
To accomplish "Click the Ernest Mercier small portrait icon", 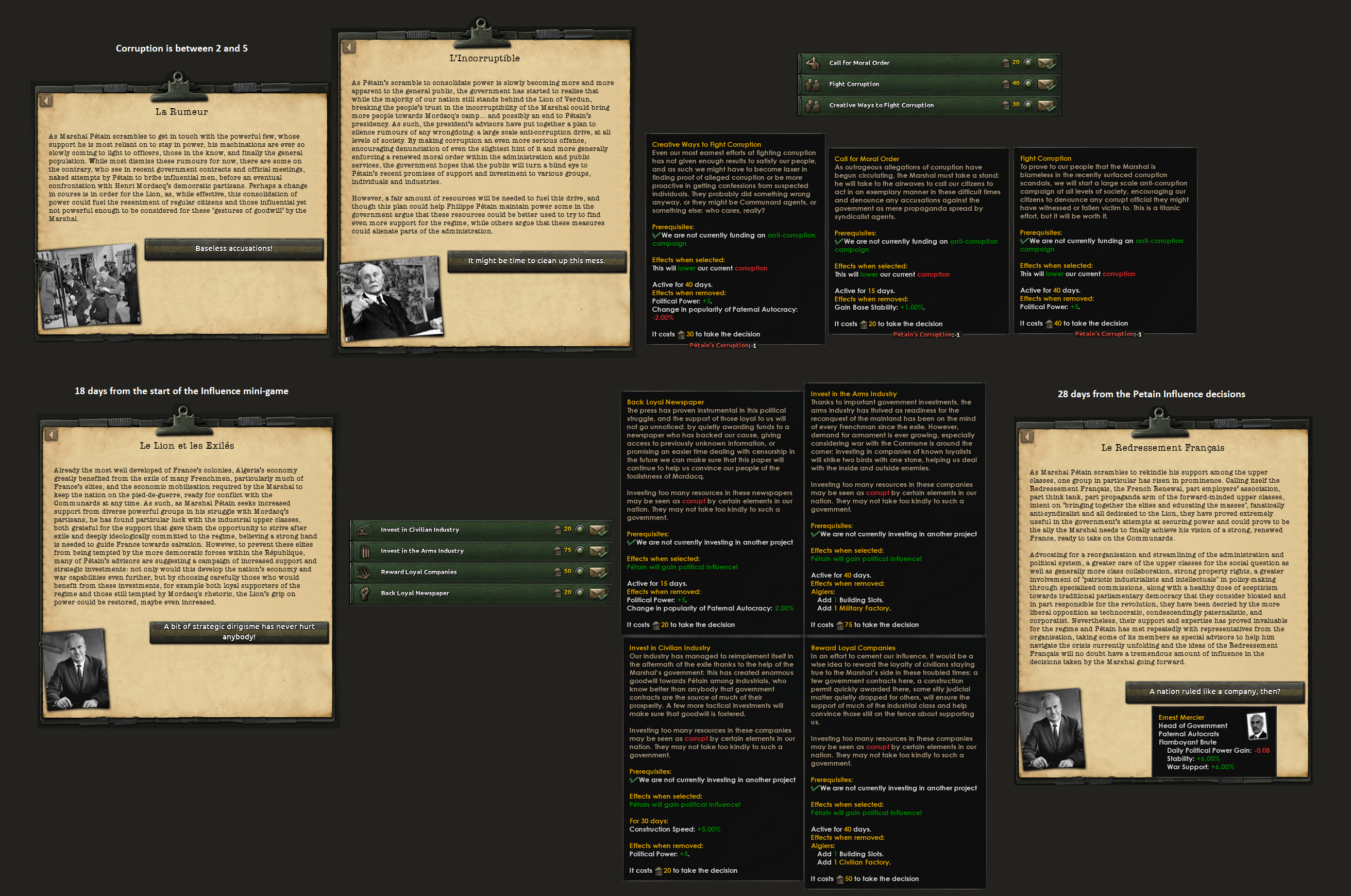I will [1257, 727].
